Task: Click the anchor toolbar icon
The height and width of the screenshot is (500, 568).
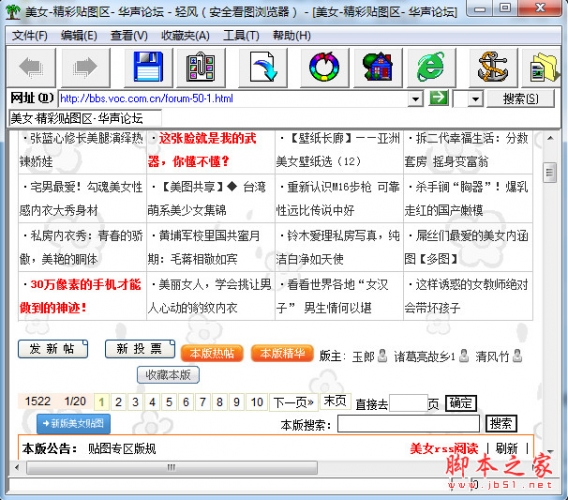Action: click(x=493, y=67)
